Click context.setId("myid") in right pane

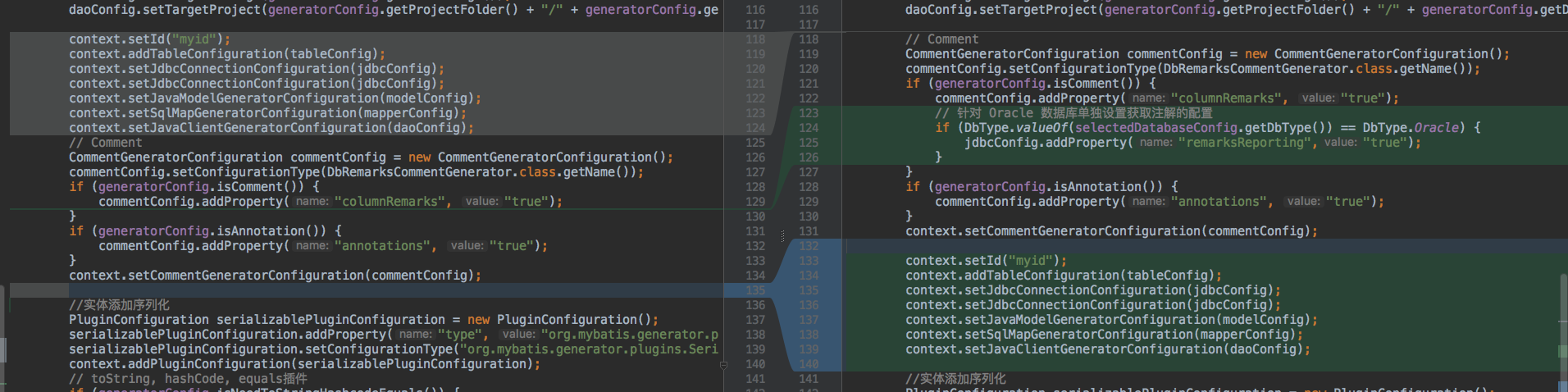click(x=986, y=261)
